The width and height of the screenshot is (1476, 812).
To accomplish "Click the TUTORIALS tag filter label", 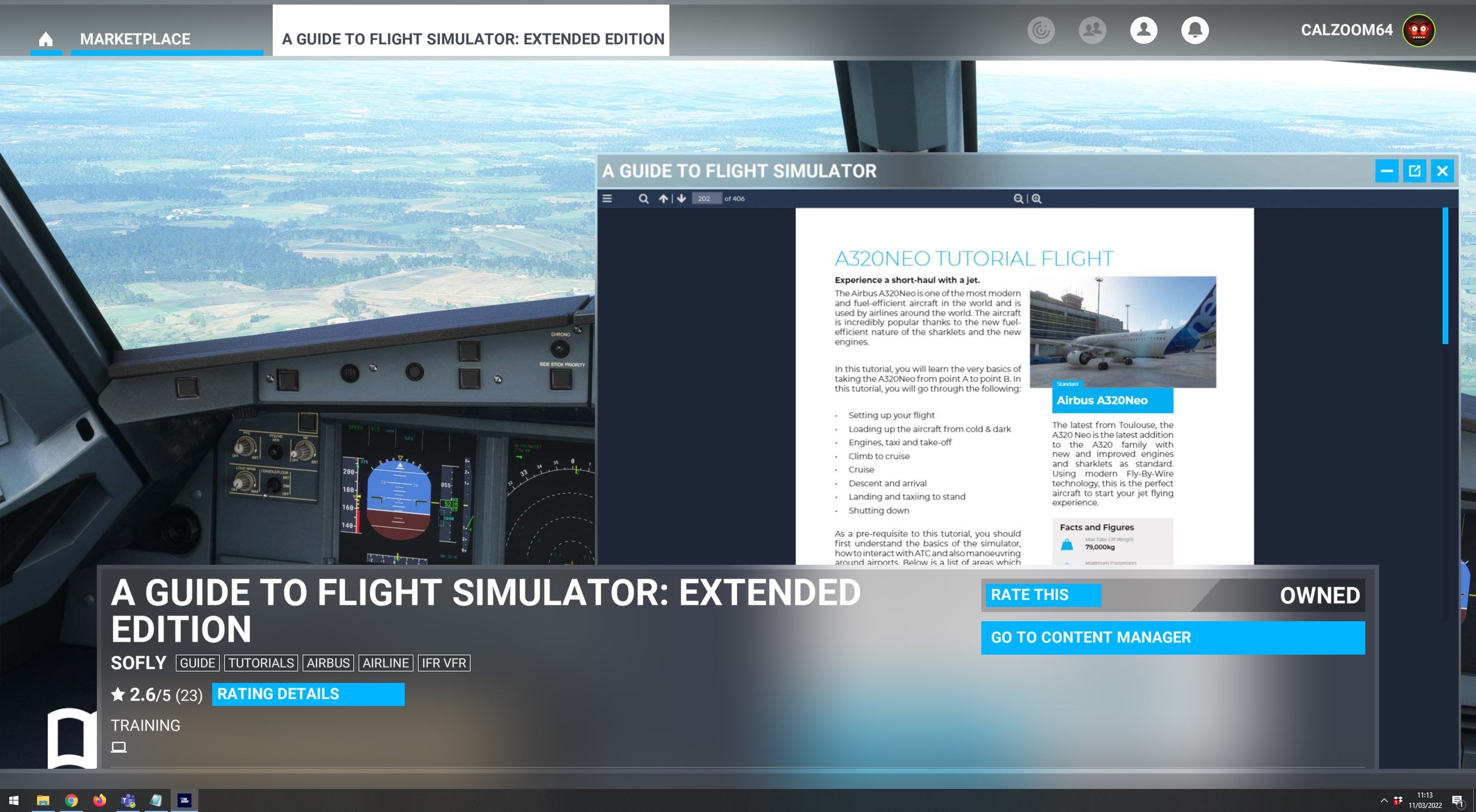I will tap(260, 662).
